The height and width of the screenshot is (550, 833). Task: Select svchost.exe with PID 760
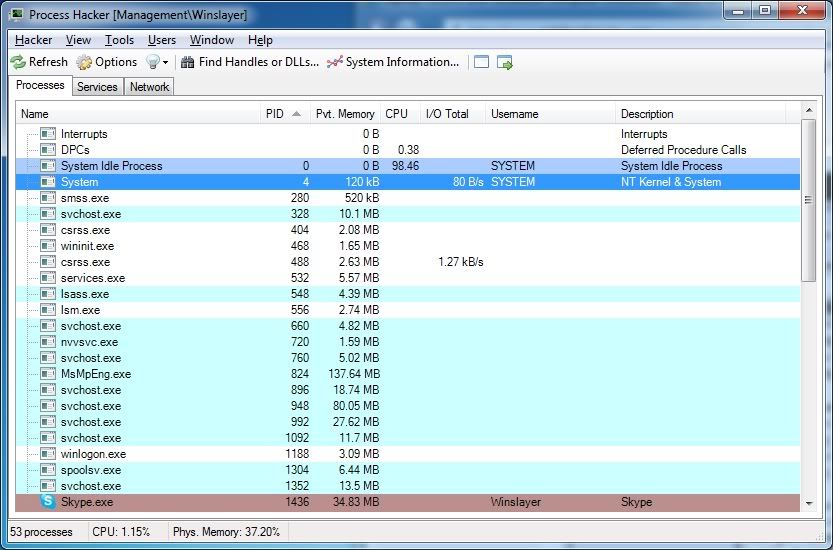pos(407,358)
